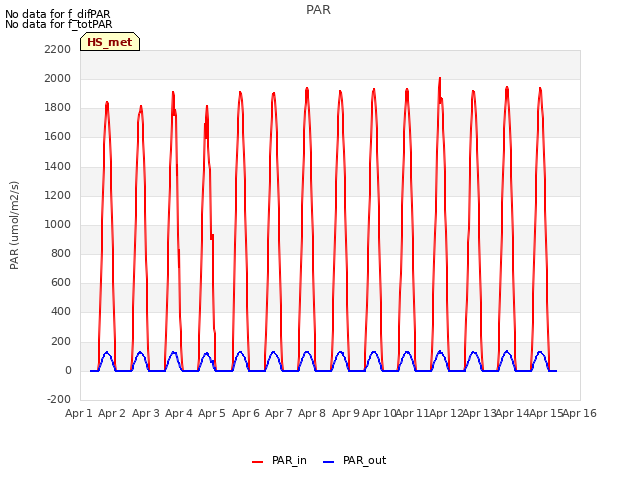Toggle the PAR_in legend entry
Image resolution: width=640 pixels, height=480 pixels.
tap(279, 460)
